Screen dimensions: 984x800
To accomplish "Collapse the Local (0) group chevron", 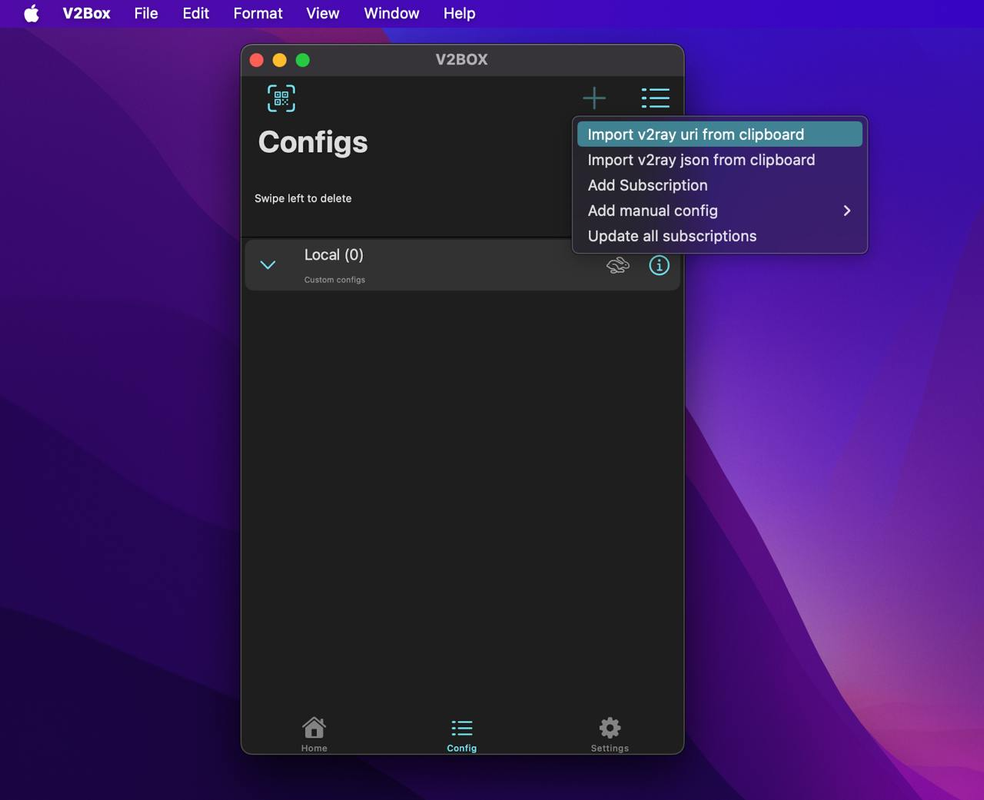I will (x=268, y=265).
